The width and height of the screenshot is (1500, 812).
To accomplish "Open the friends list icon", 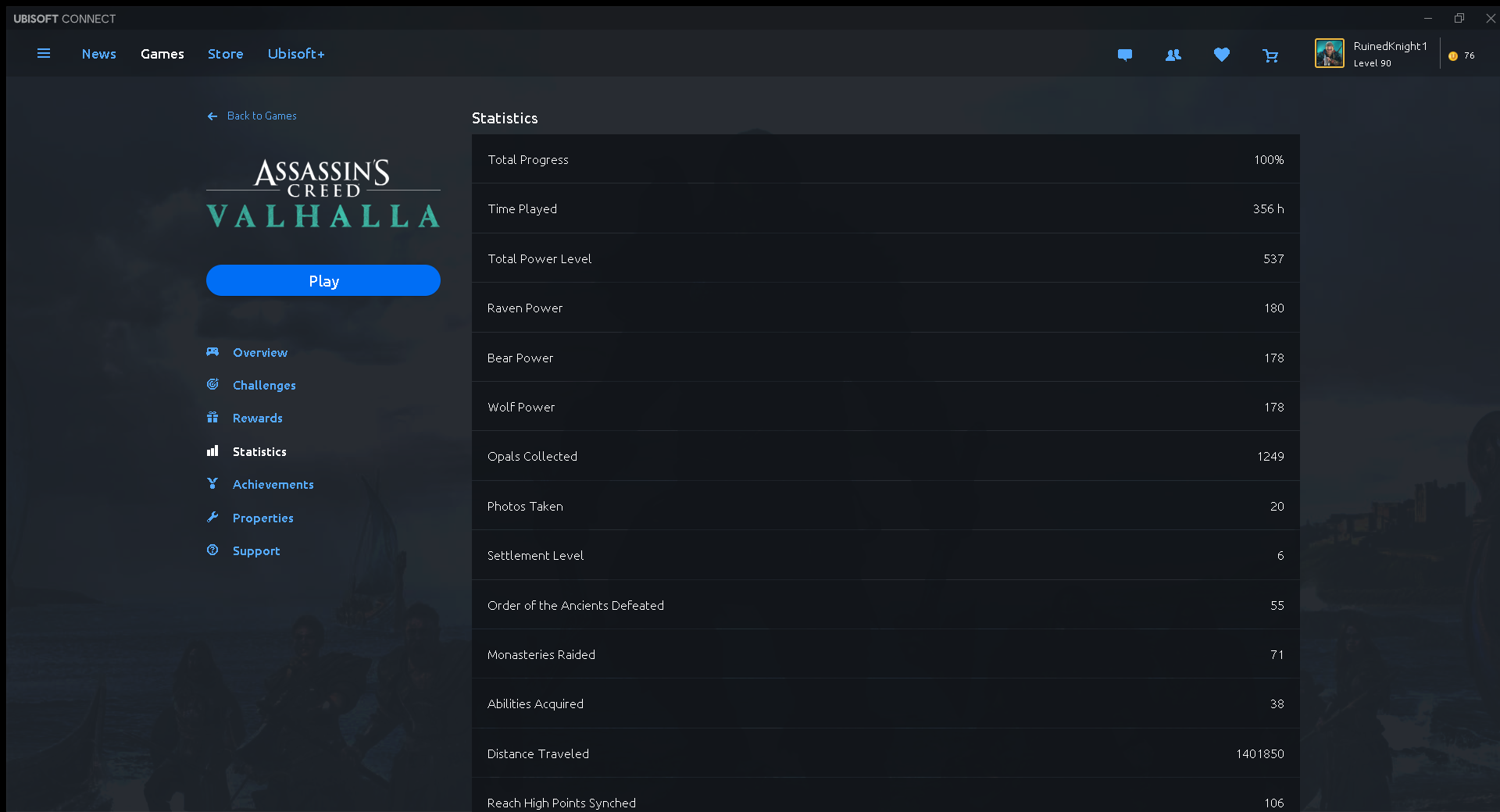I will click(1173, 55).
